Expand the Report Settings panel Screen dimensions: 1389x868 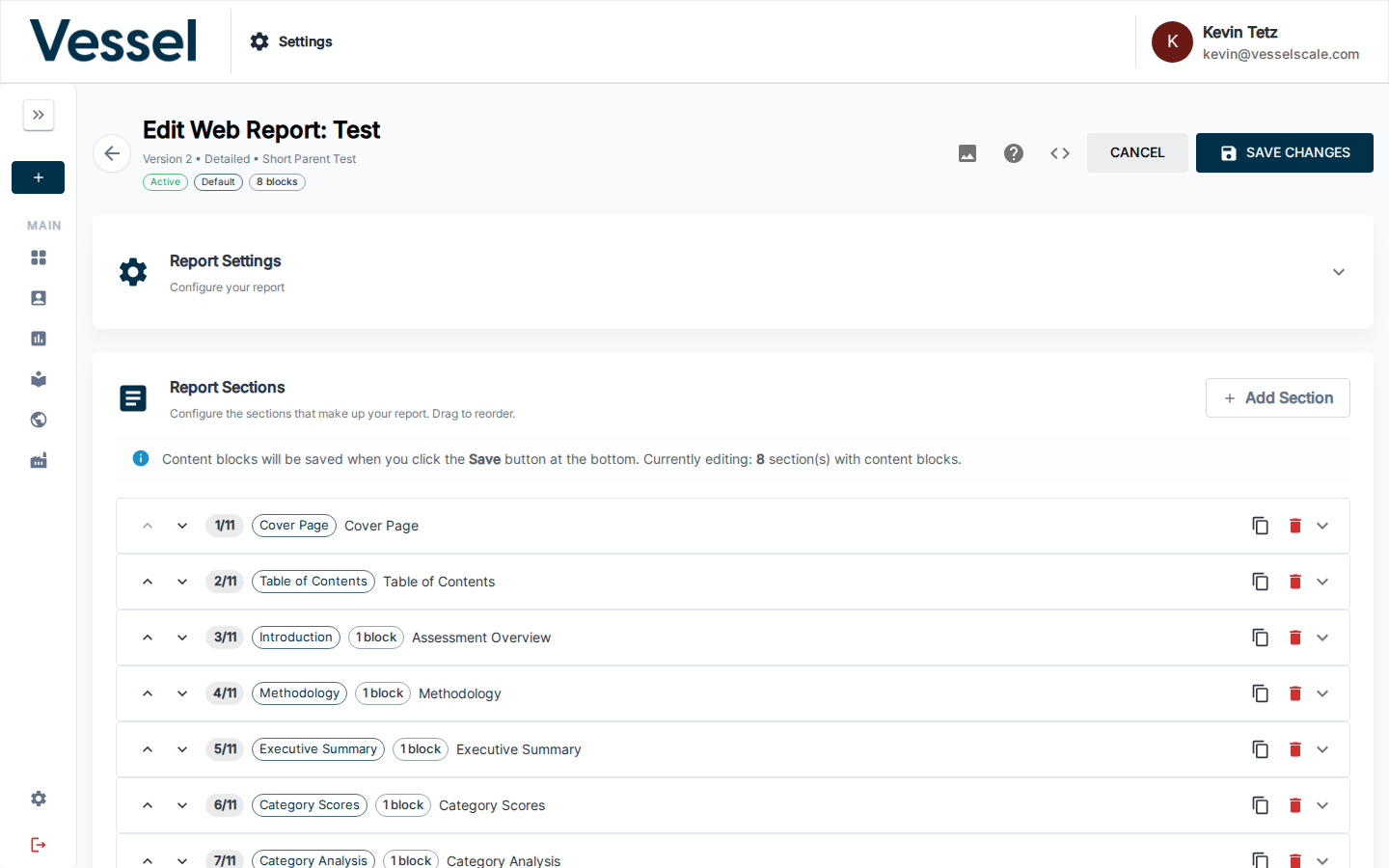pyautogui.click(x=1339, y=272)
